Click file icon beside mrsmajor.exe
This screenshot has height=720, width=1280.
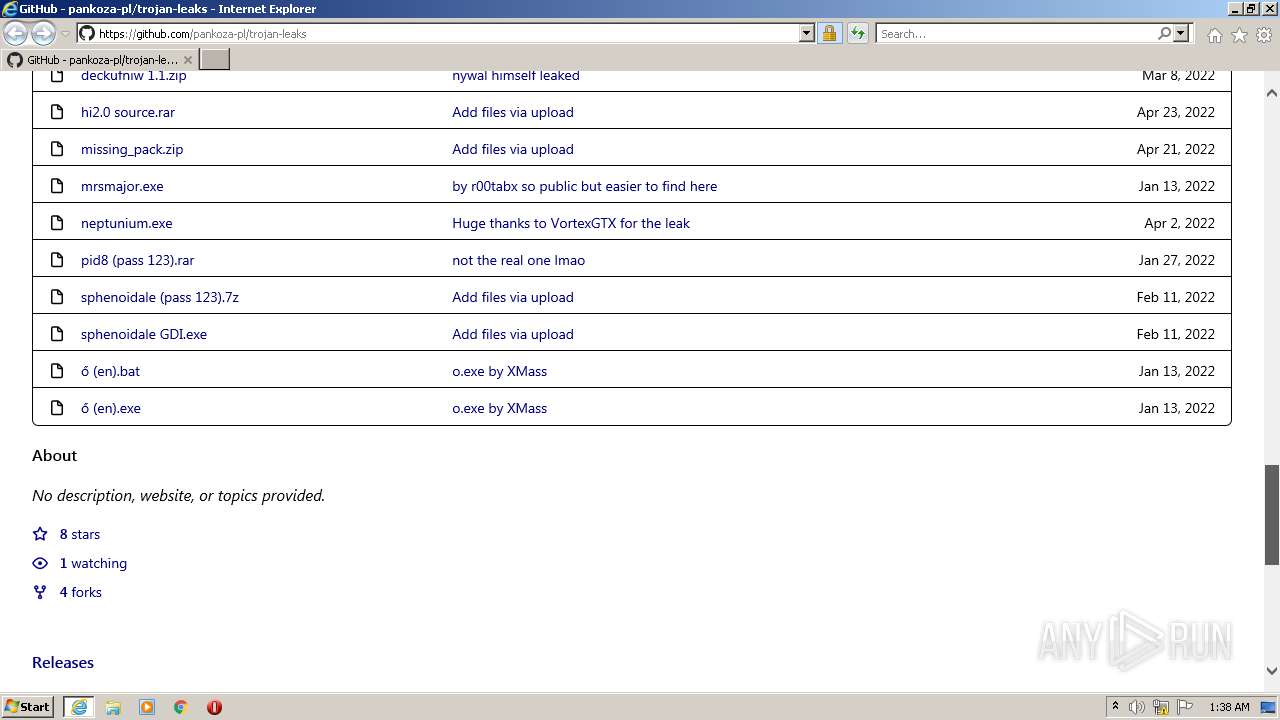(x=58, y=186)
